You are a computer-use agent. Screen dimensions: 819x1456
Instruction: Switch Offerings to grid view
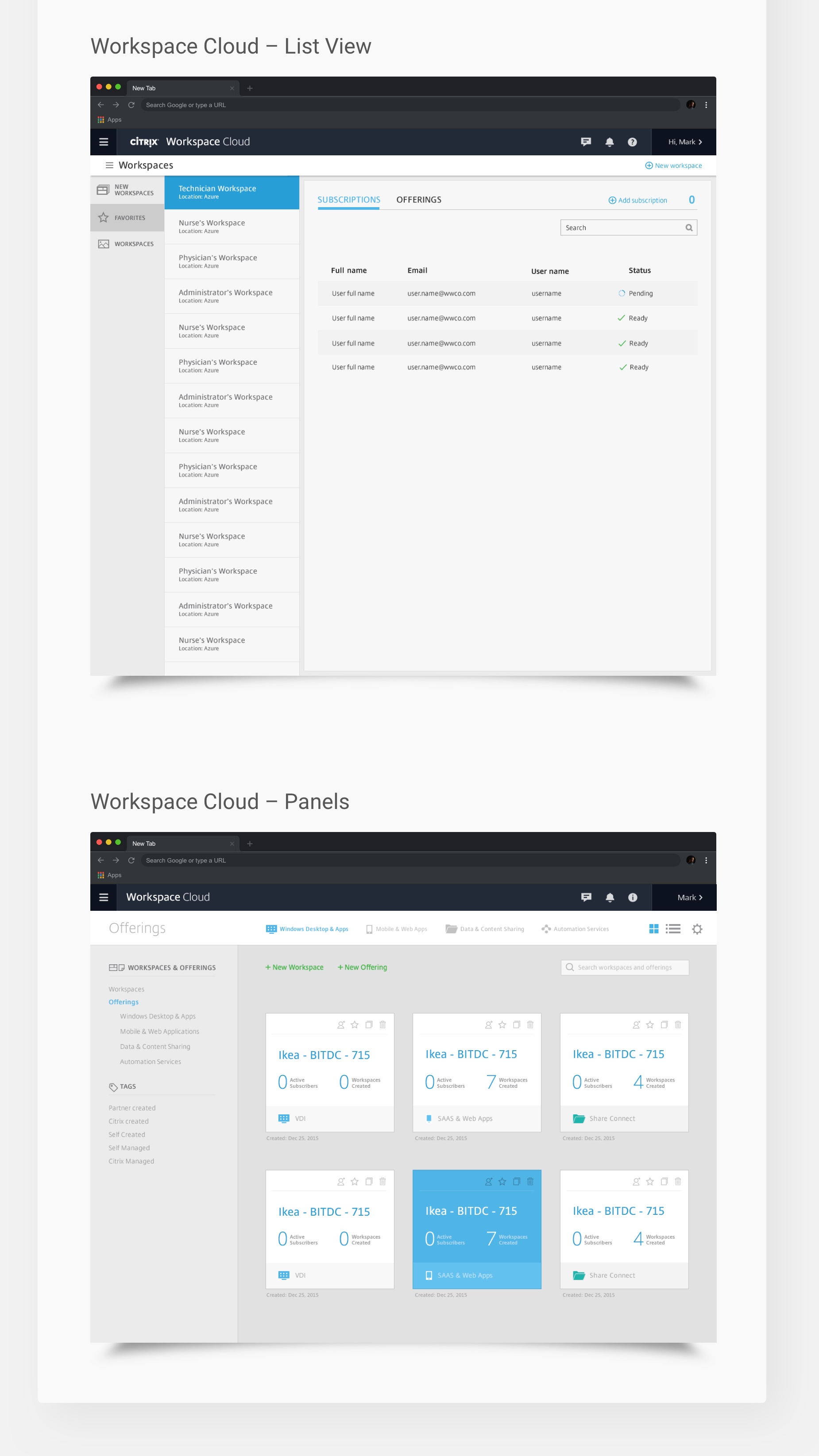click(x=653, y=929)
